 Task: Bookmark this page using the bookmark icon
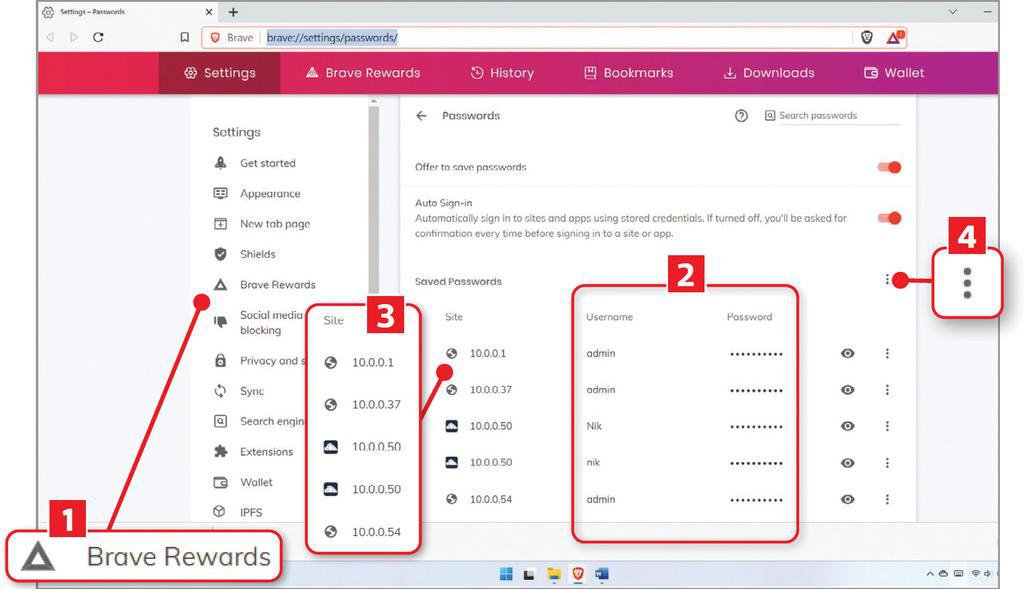click(185, 37)
